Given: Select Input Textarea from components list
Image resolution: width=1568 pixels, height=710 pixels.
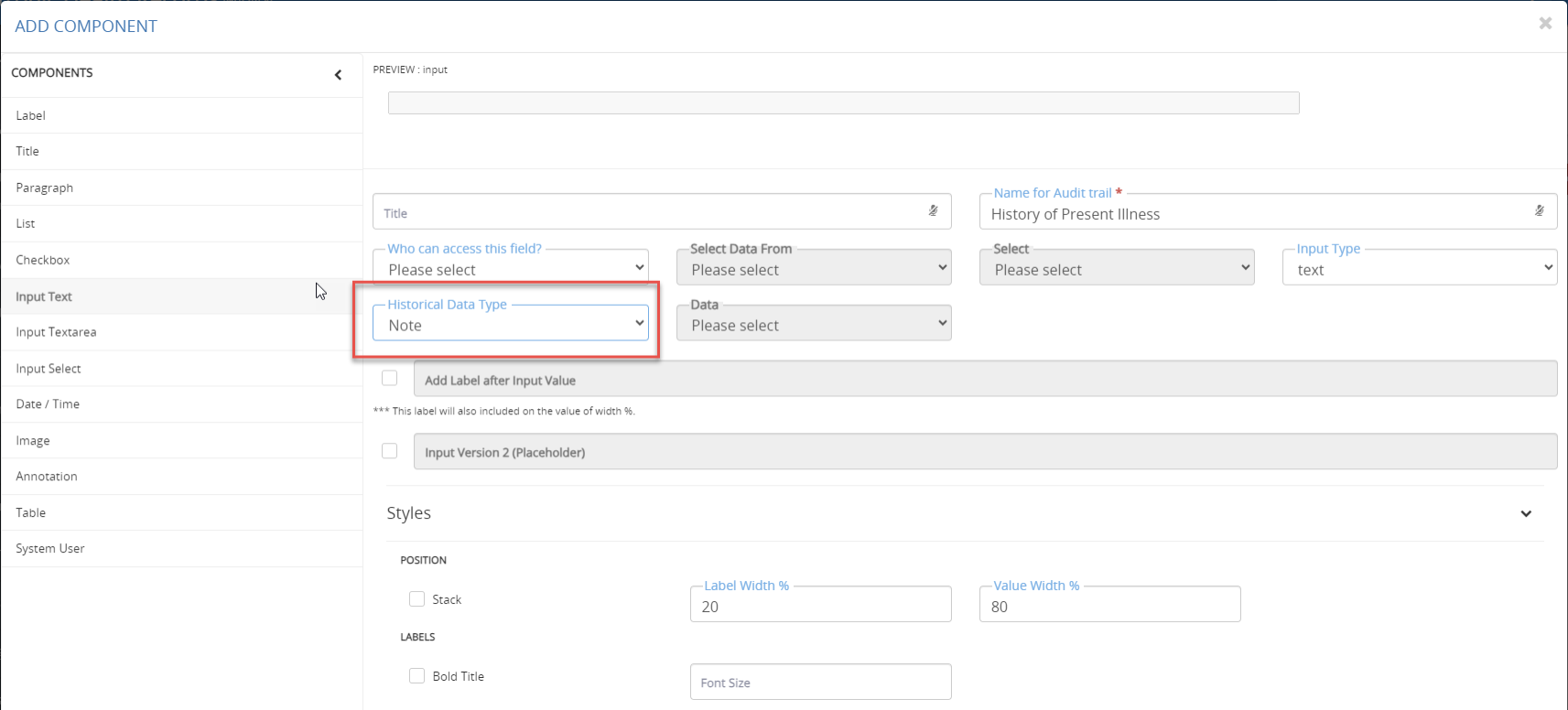Looking at the screenshot, I should click(56, 332).
